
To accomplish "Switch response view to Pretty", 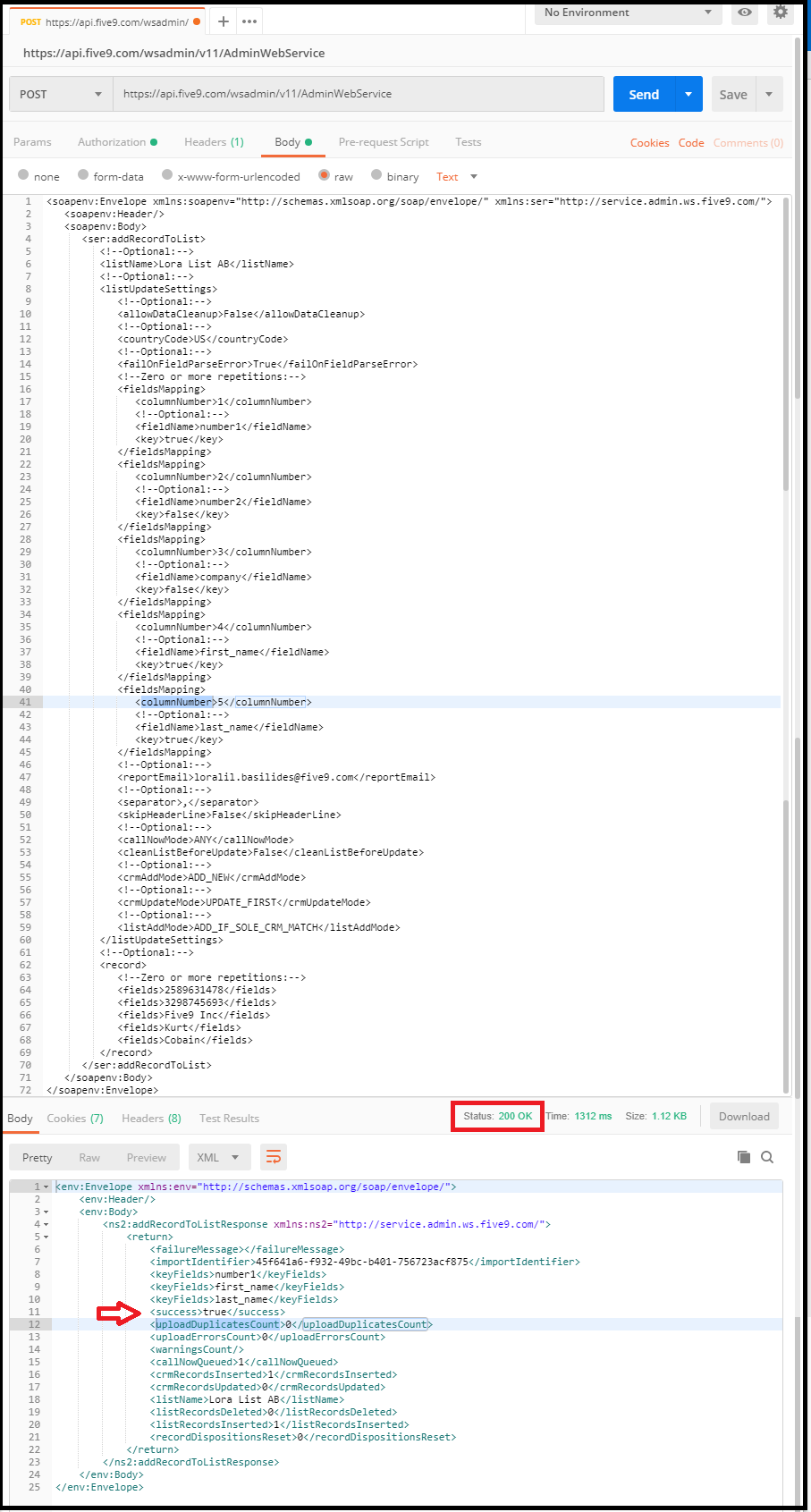I will (x=37, y=1157).
